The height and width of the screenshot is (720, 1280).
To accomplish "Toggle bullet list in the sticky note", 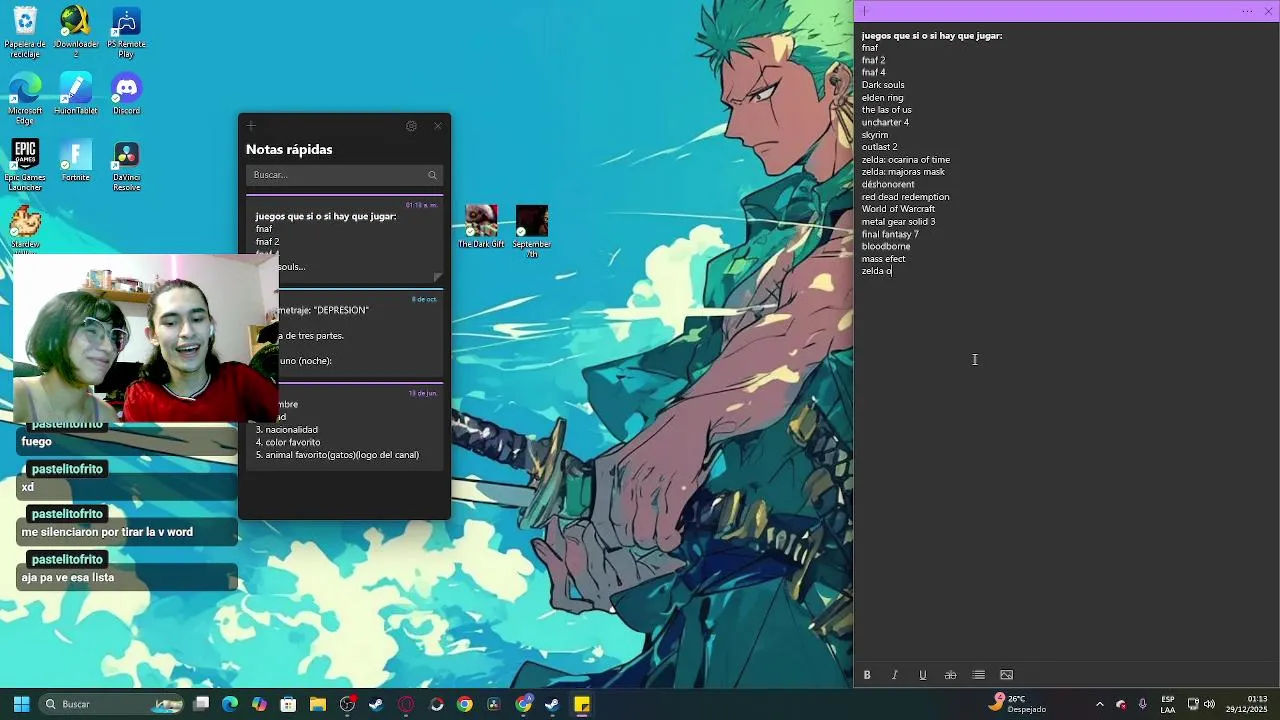I will 979,675.
